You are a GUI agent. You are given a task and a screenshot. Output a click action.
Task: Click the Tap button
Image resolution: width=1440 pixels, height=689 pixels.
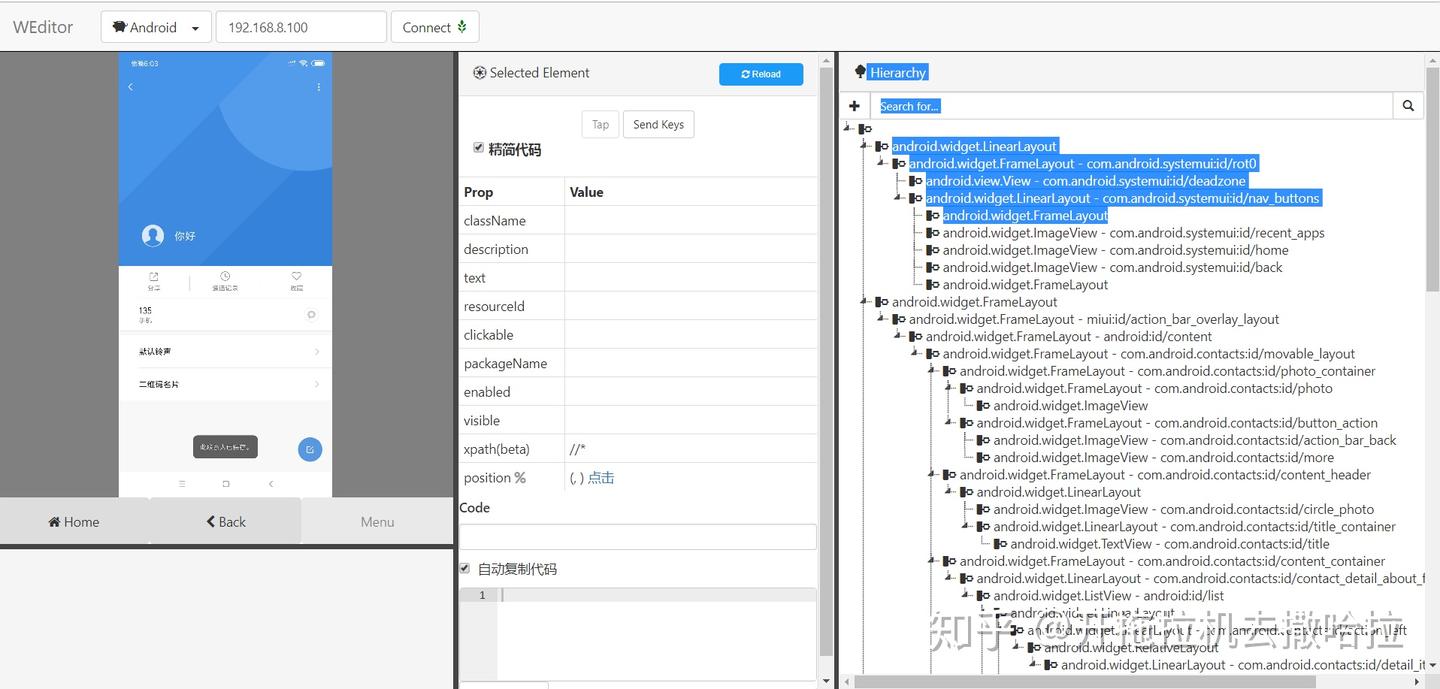pos(600,124)
